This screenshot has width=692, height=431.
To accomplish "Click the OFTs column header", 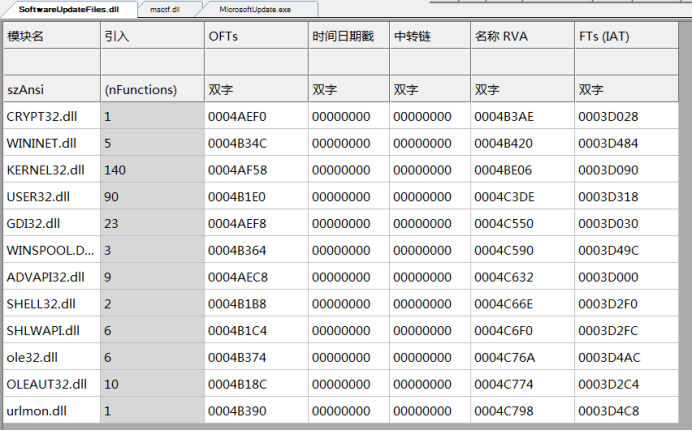I will (x=256, y=36).
